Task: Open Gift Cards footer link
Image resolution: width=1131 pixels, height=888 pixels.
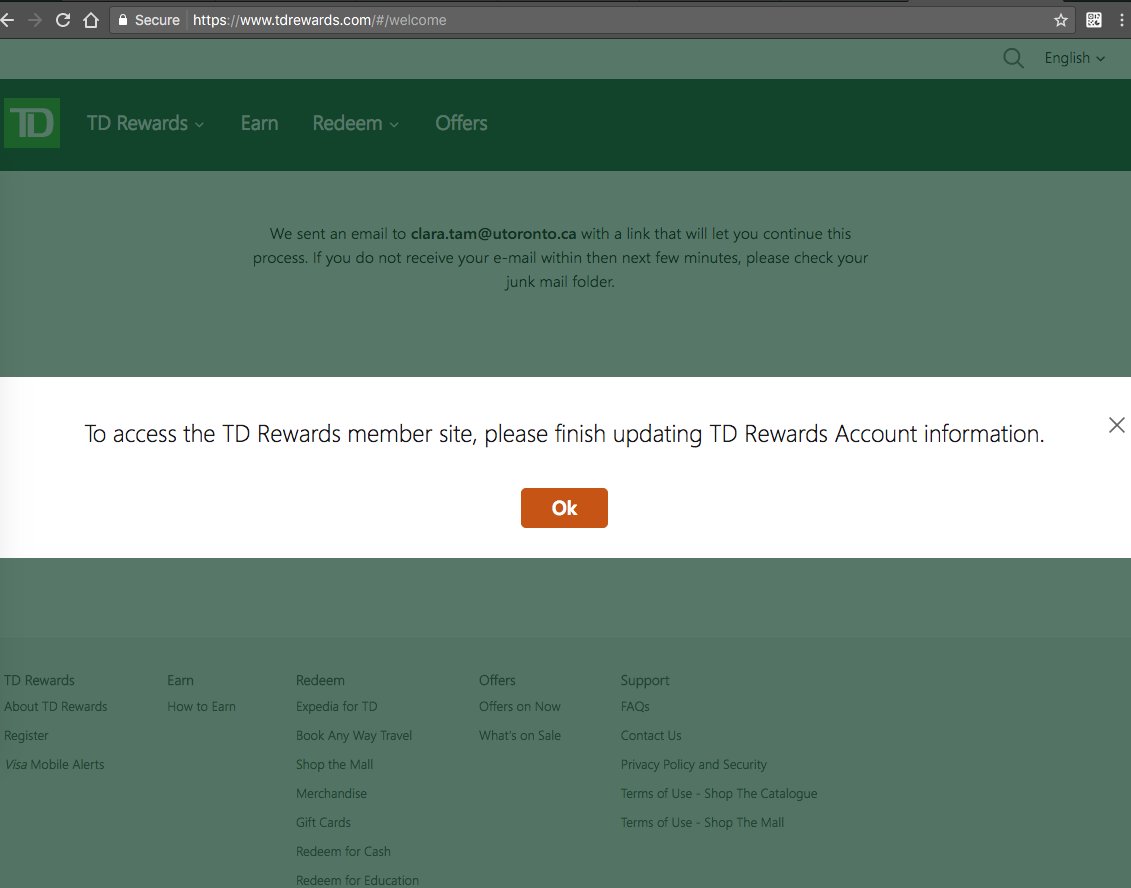Action: click(x=323, y=822)
